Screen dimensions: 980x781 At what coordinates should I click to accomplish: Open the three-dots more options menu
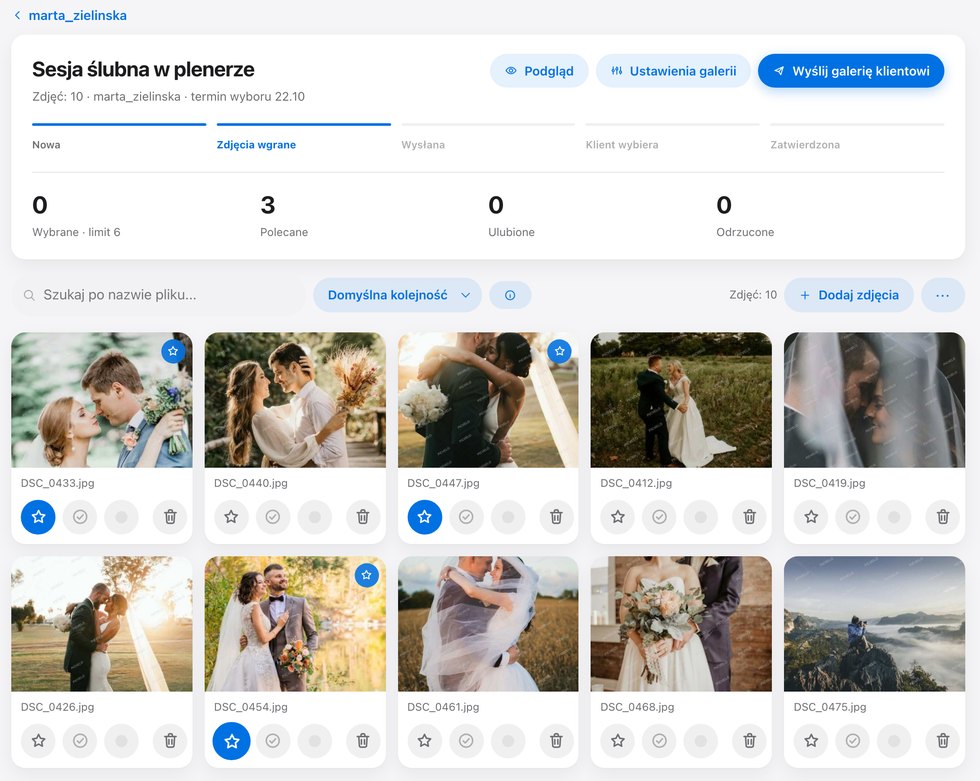coord(942,295)
